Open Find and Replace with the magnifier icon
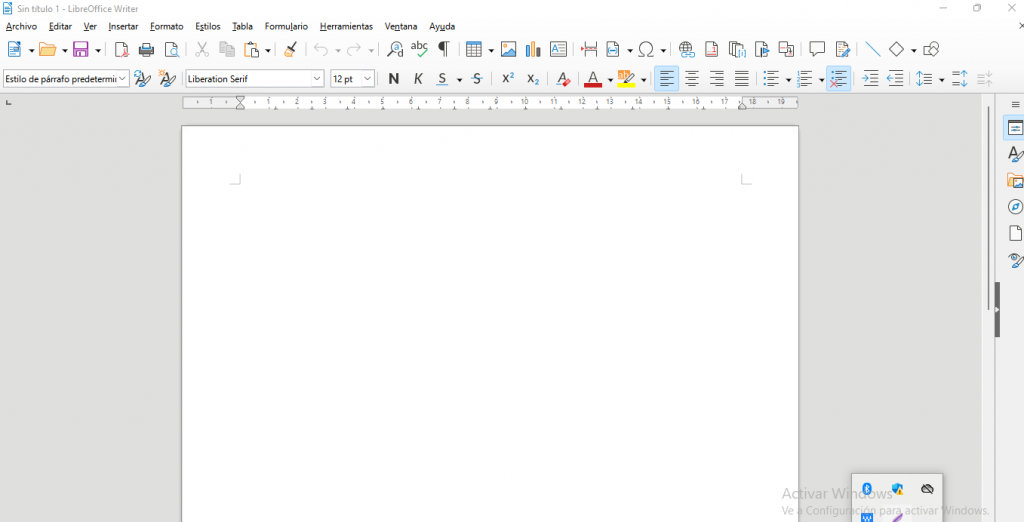Screen dimensions: 1024x522 395,49
